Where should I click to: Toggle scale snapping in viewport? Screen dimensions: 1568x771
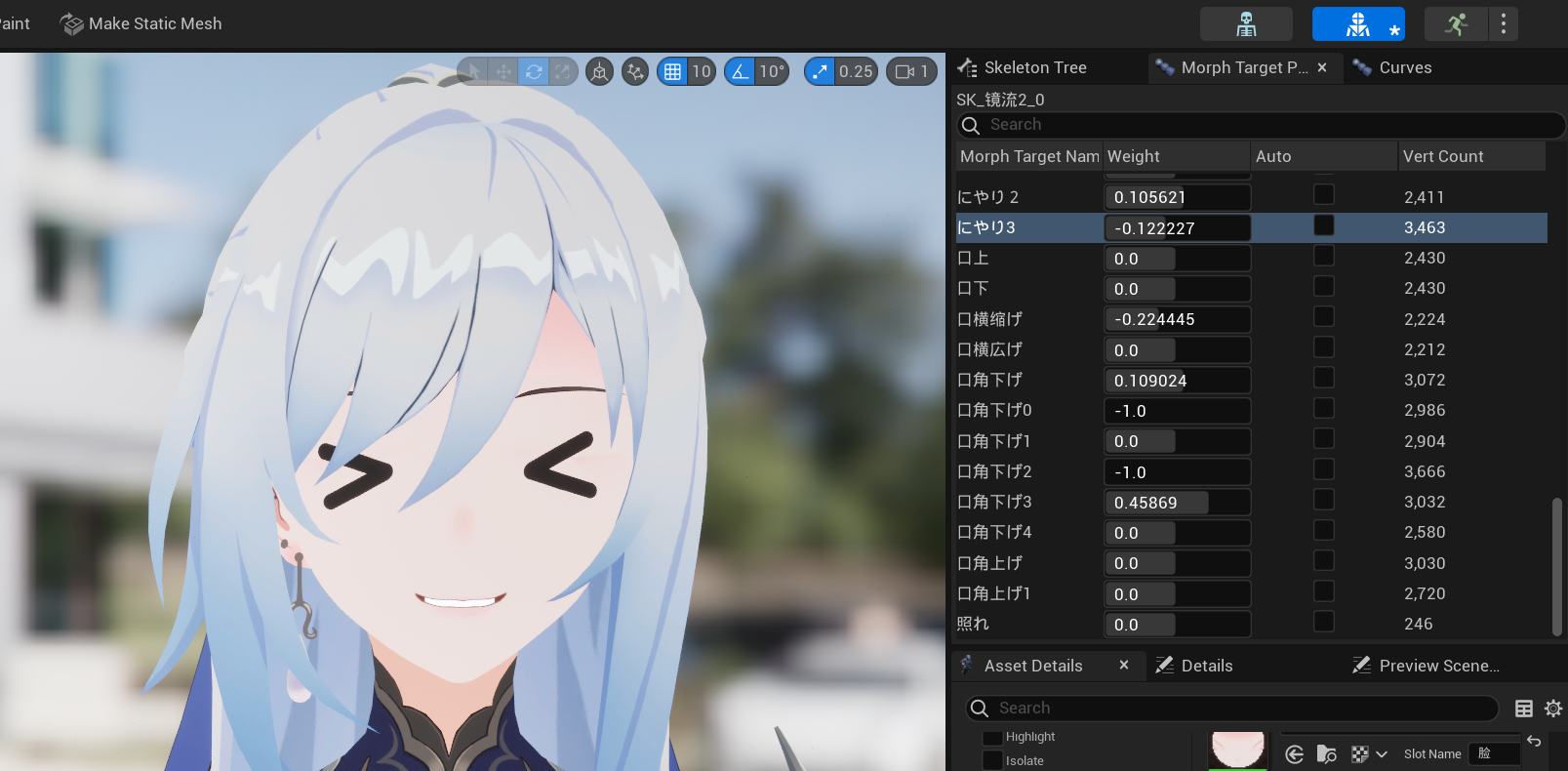pos(820,71)
